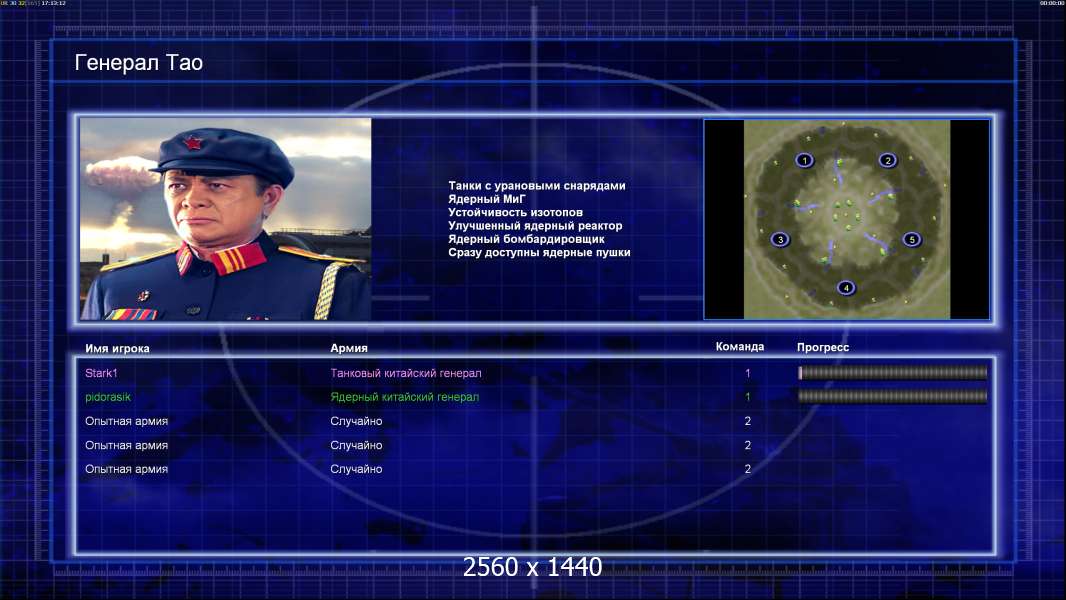Click the 'Генерал Тао' title

pyautogui.click(x=139, y=63)
